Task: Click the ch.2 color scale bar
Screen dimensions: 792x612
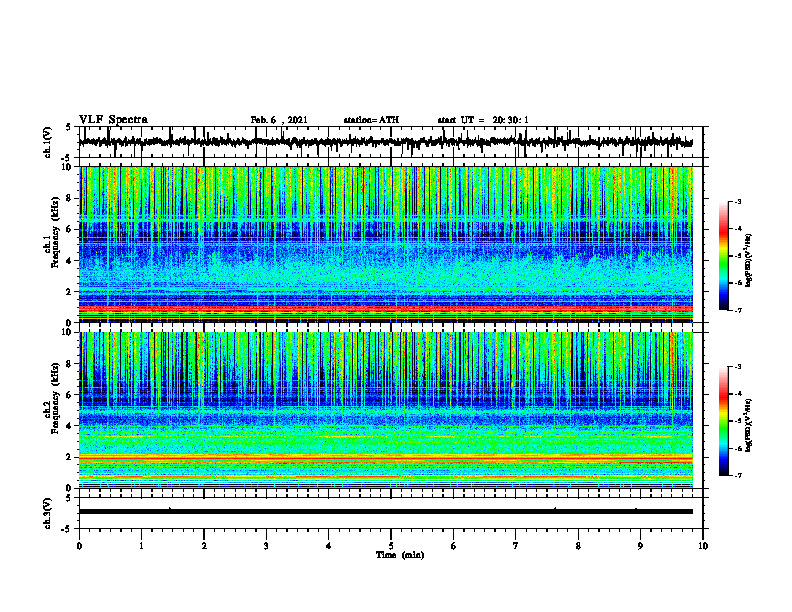Action: coord(723,421)
